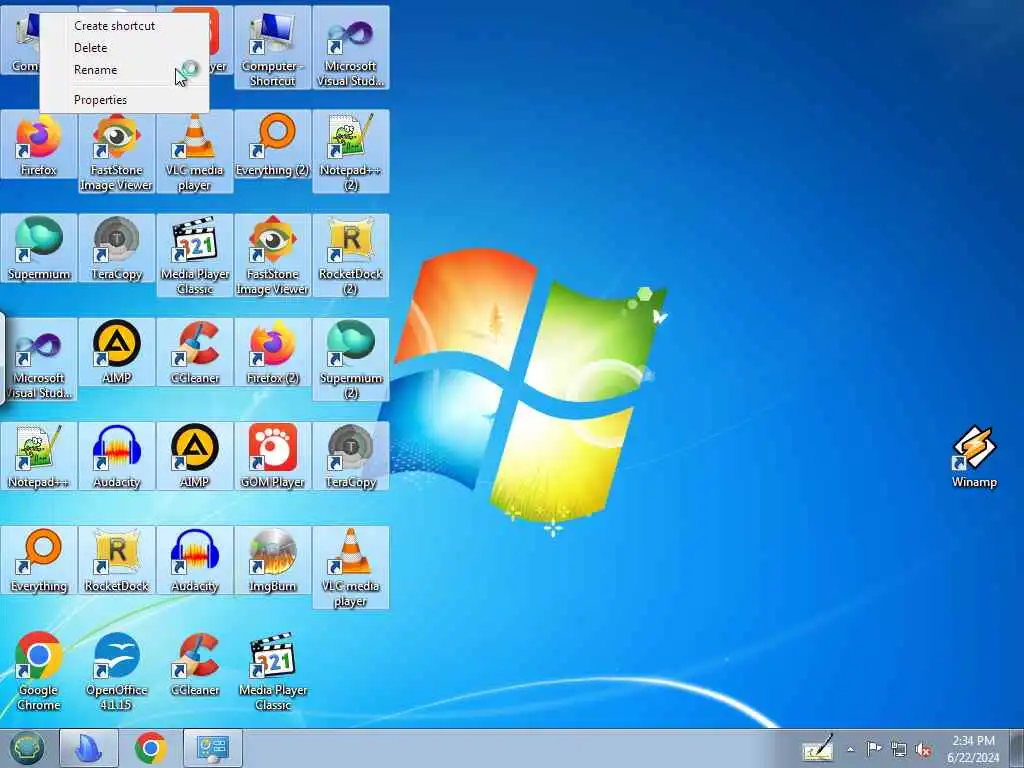
Task: Open Action Center flag tray icon
Action: coord(874,749)
